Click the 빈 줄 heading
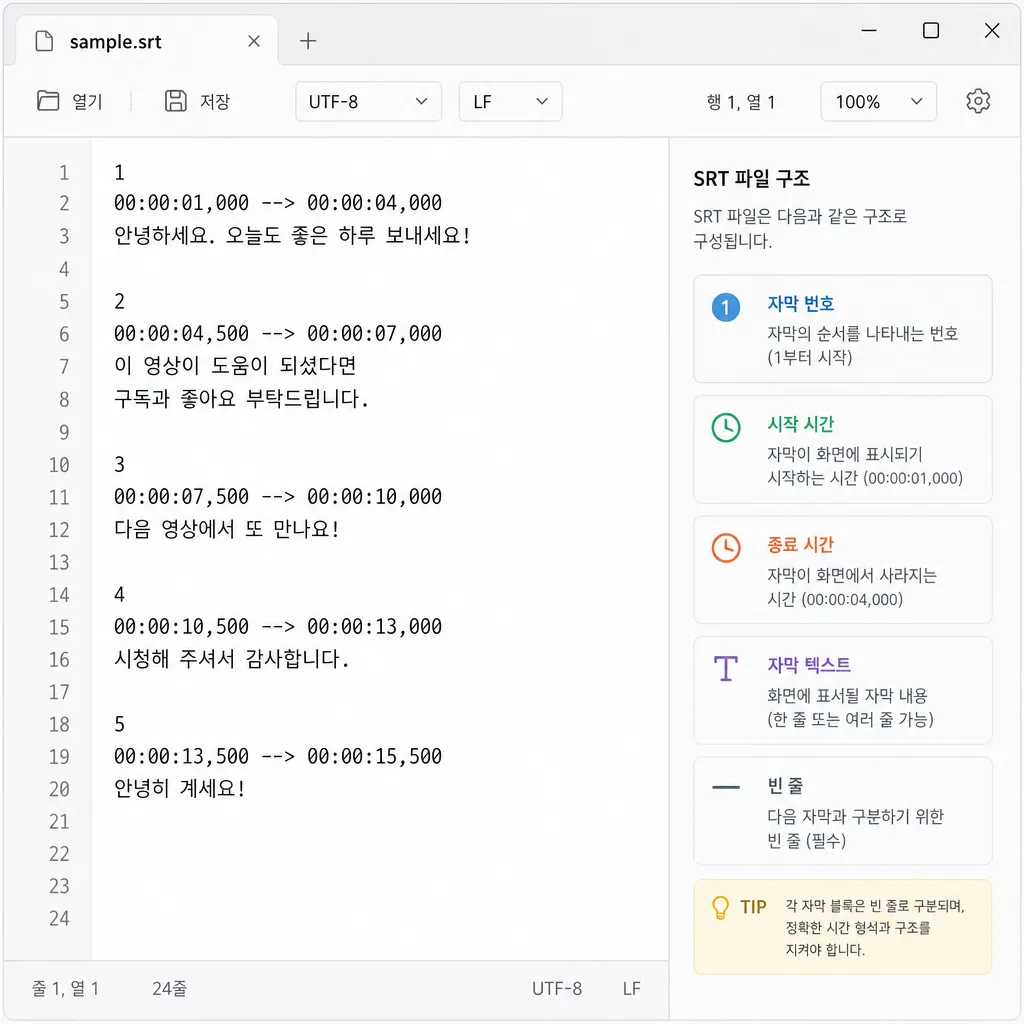This screenshot has height=1024, width=1024. tap(785, 786)
